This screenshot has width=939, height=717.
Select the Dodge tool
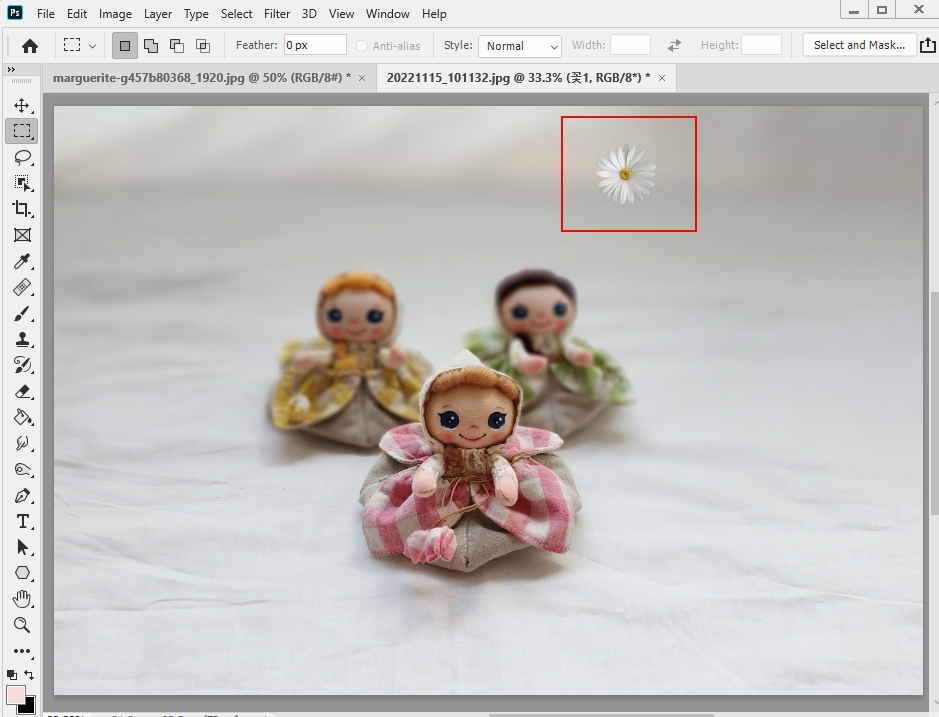(22, 470)
